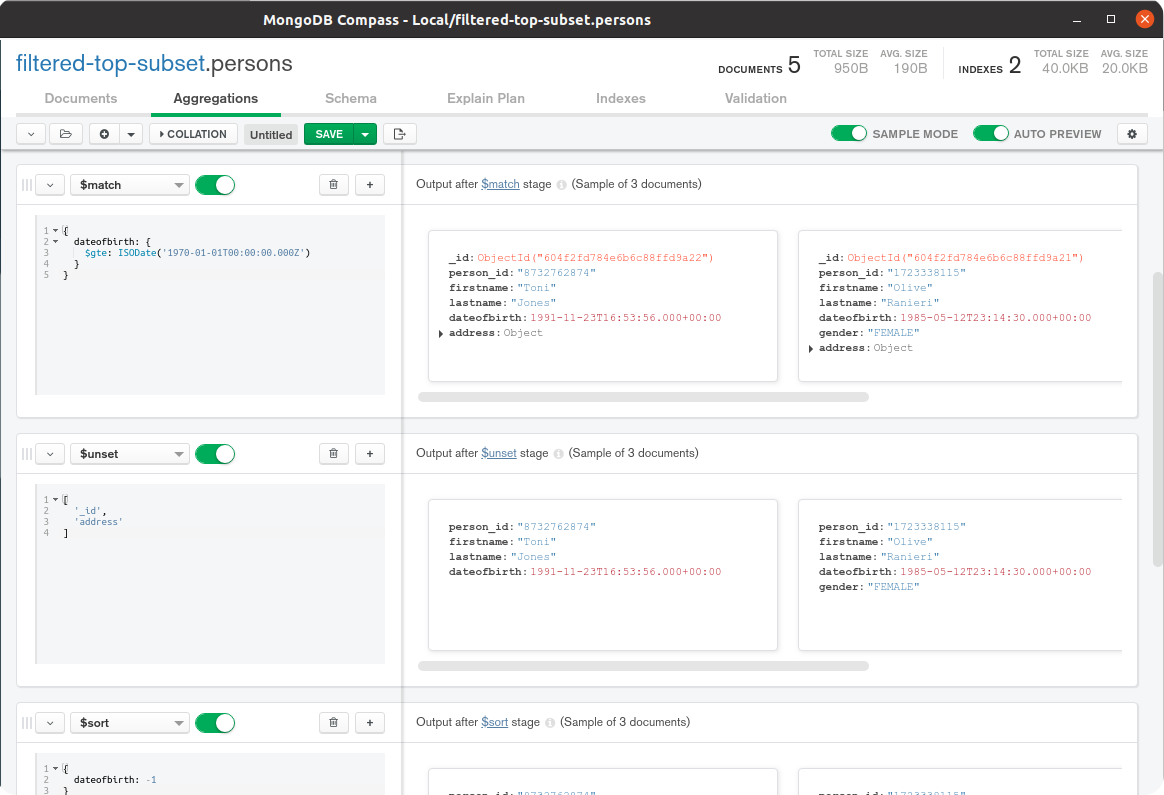Collapse the $sort stage with chevron
Viewport: 1164px width, 795px height.
(x=50, y=722)
